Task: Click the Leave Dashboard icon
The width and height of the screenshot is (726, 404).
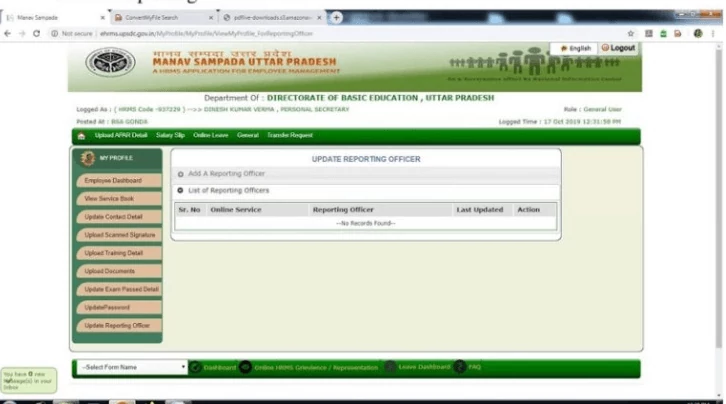Action: tap(390, 367)
